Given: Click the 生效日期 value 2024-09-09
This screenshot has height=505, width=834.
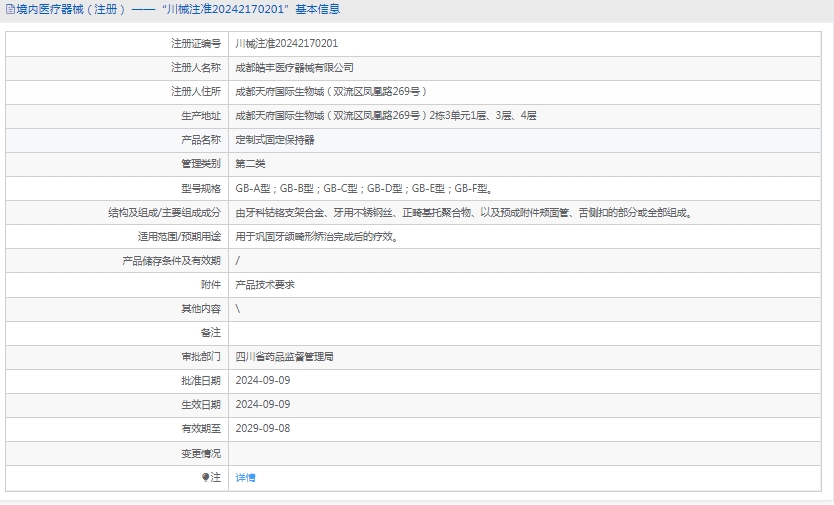Looking at the screenshot, I should (x=262, y=404).
